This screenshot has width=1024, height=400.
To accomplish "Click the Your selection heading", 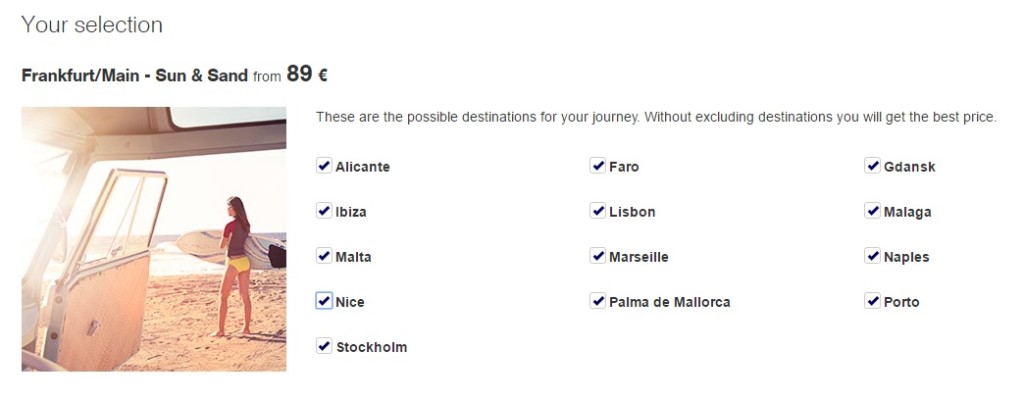I will coord(91,24).
